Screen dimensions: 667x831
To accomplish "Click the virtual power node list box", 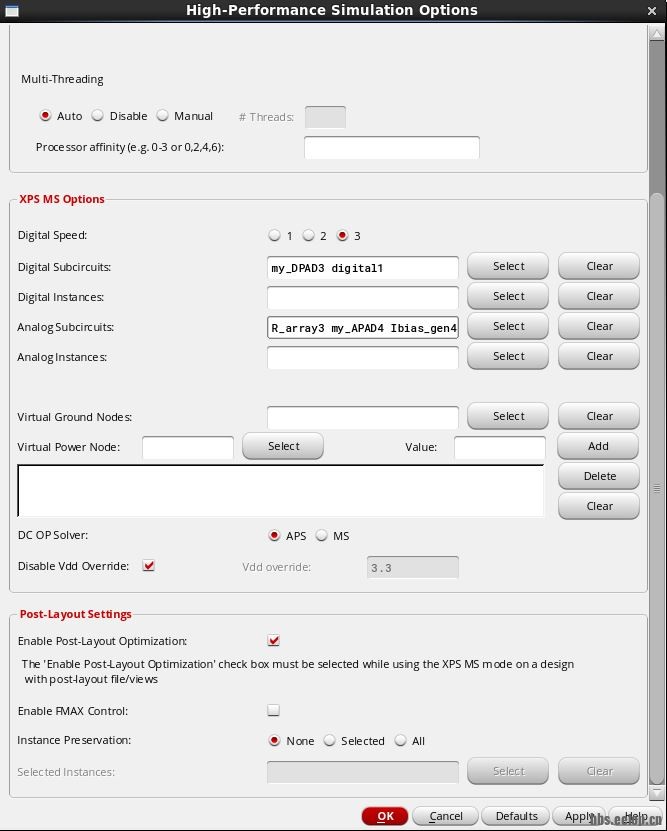I will [x=281, y=491].
